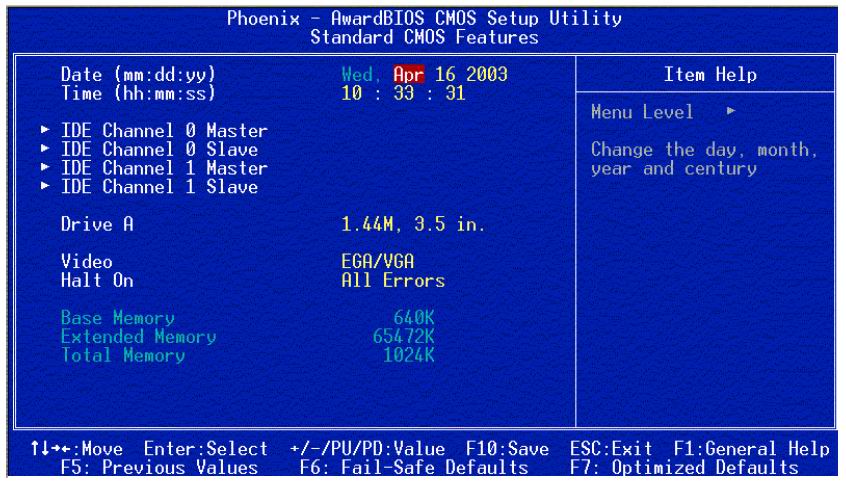The width and height of the screenshot is (846, 482).
Task: Select the seconds value 31 in Time
Action: click(455, 93)
